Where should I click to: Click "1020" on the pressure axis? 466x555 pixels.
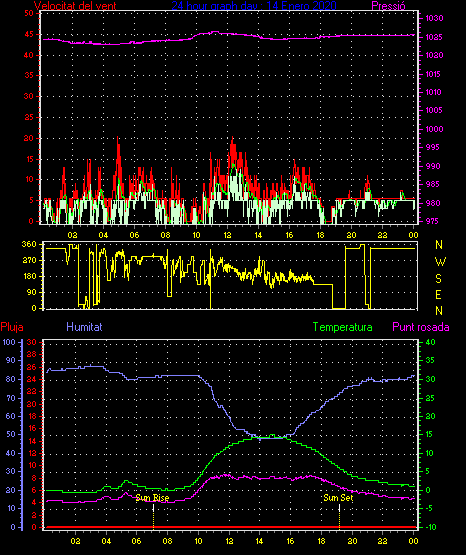click(434, 55)
